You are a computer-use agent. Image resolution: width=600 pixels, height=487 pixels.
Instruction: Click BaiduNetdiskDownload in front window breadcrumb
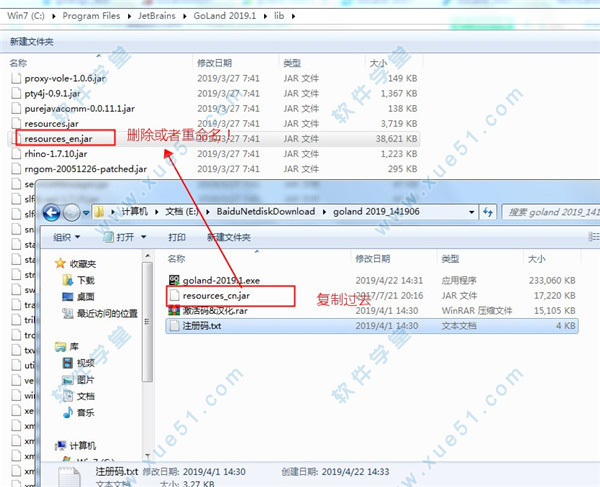[x=266, y=212]
